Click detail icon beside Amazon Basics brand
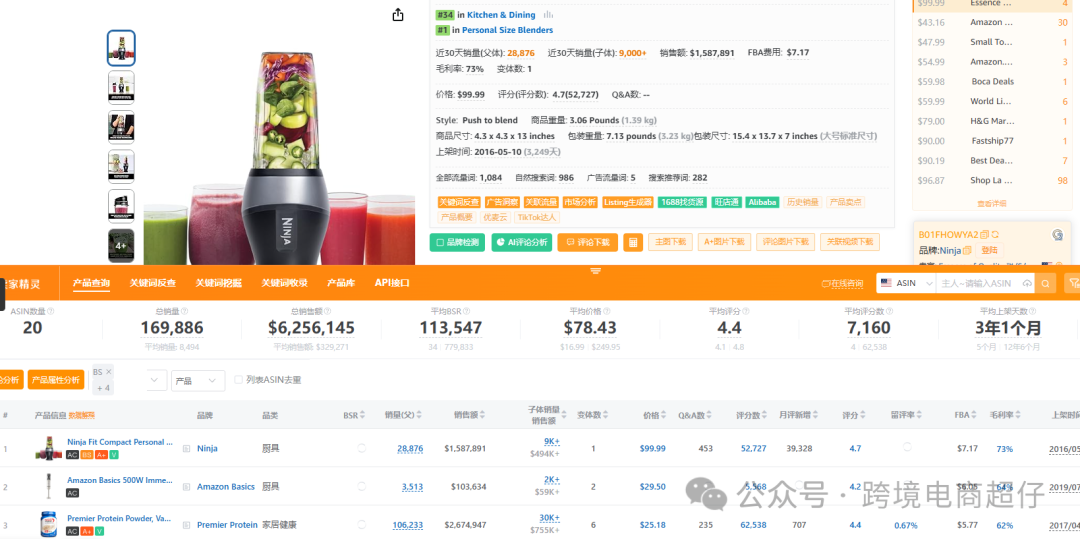This screenshot has height=539, width=1080. [186, 487]
